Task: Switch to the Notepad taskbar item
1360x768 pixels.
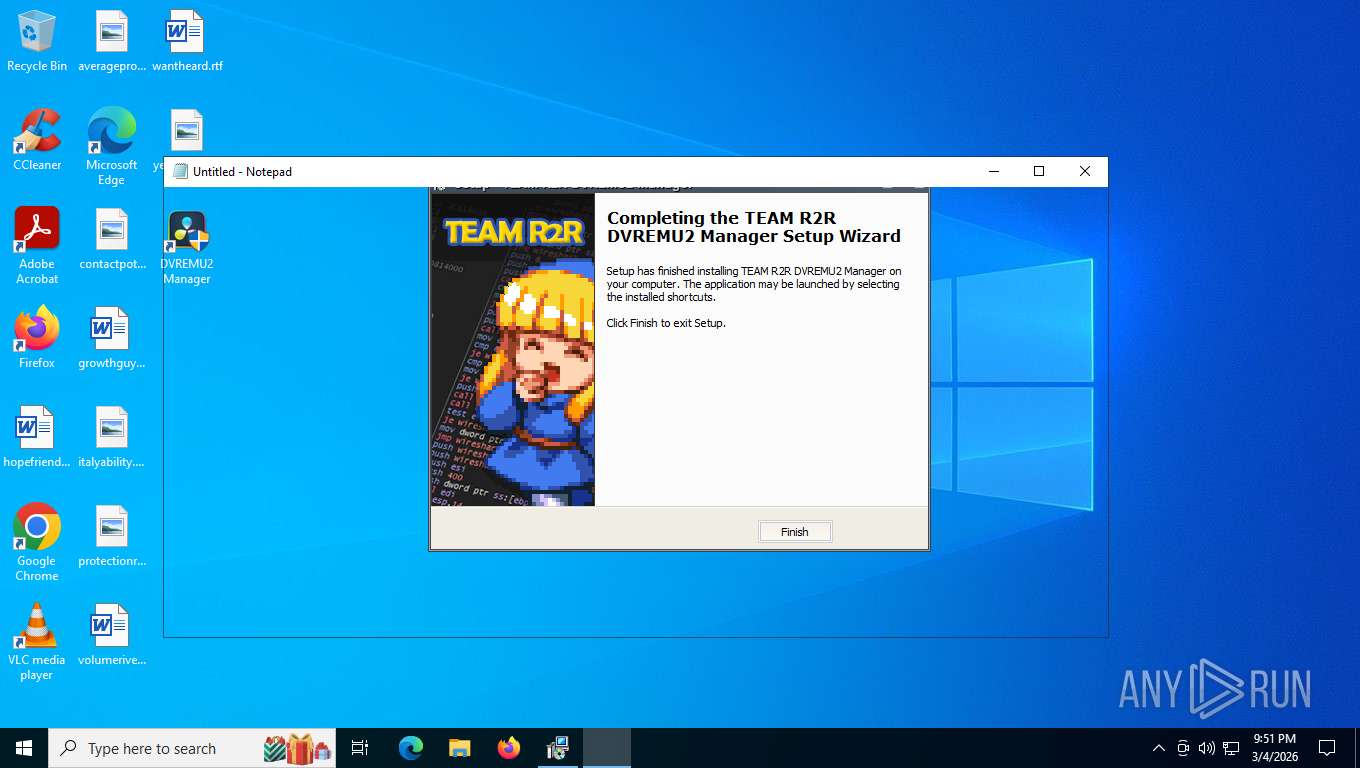Action: [607, 748]
